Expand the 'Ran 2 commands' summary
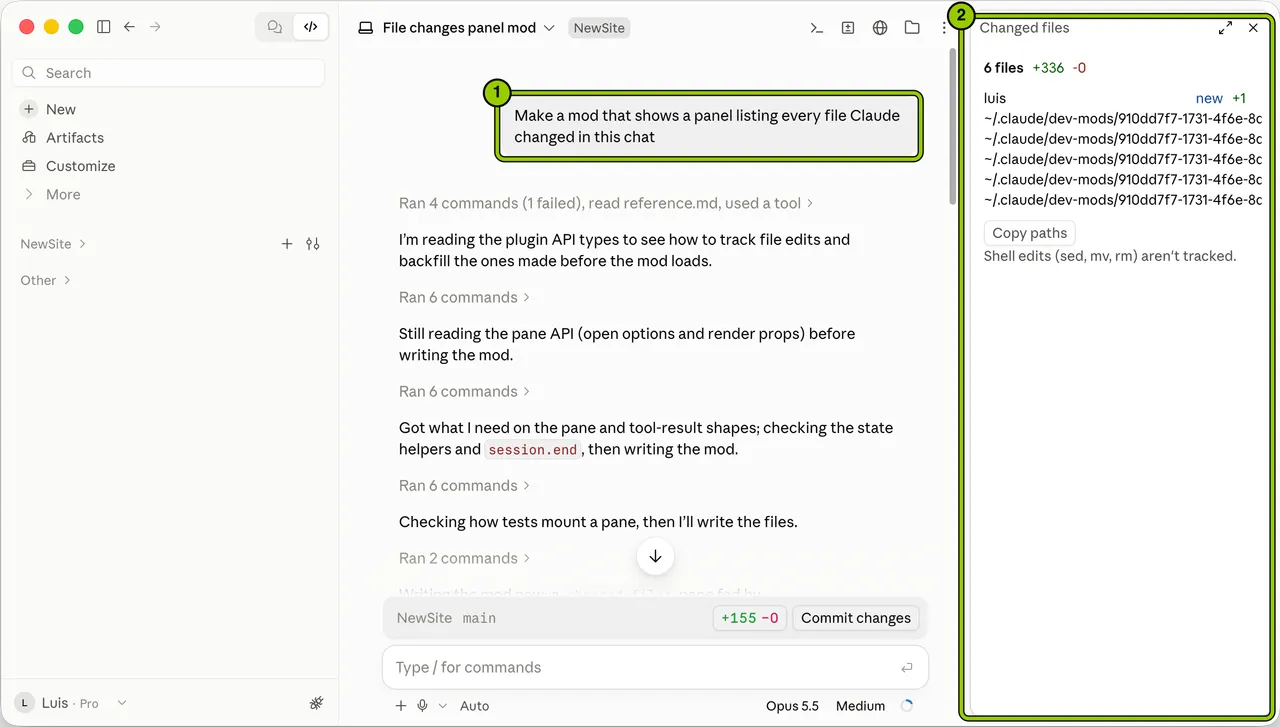This screenshot has width=1280, height=727. pyautogui.click(x=464, y=558)
